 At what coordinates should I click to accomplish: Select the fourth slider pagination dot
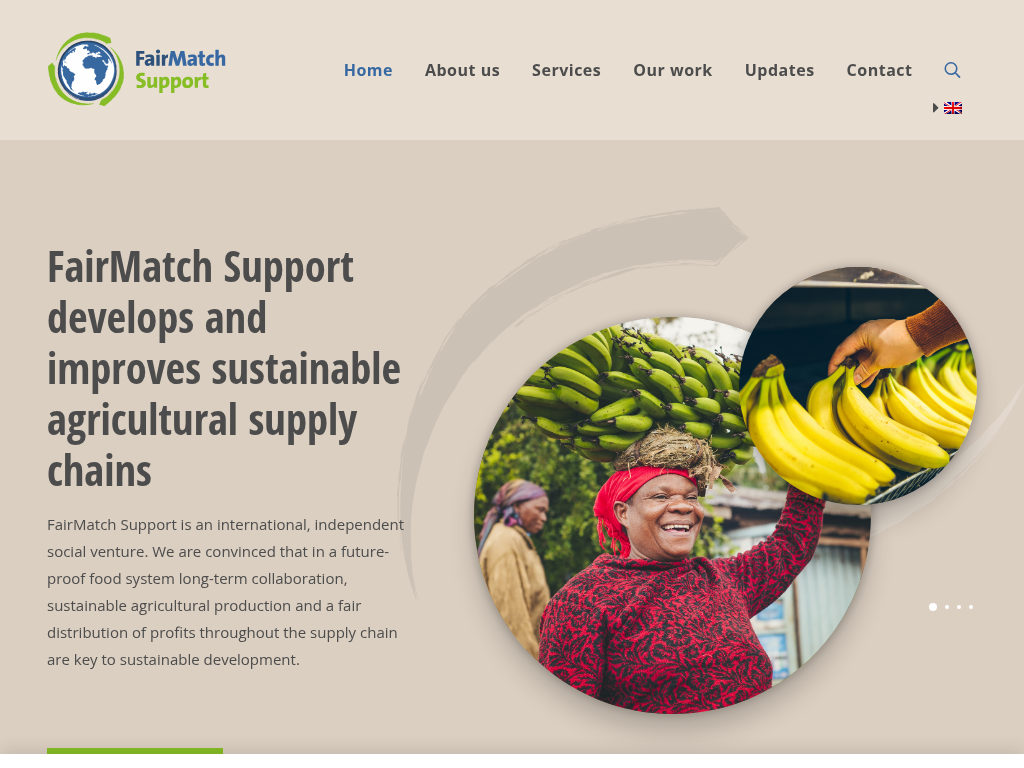tap(970, 607)
